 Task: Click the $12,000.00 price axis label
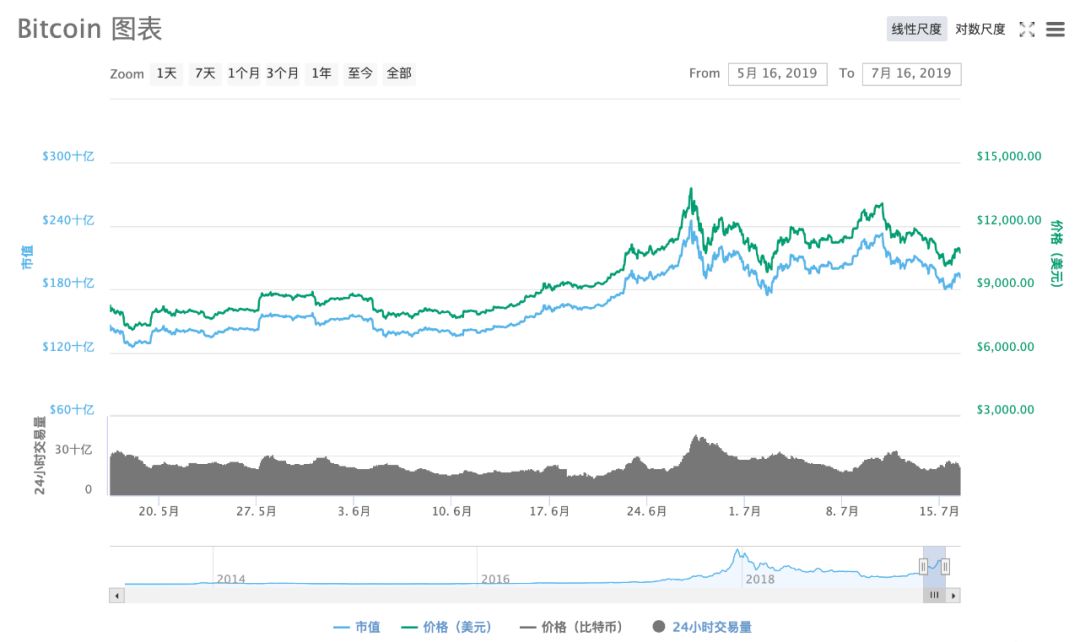point(1009,220)
